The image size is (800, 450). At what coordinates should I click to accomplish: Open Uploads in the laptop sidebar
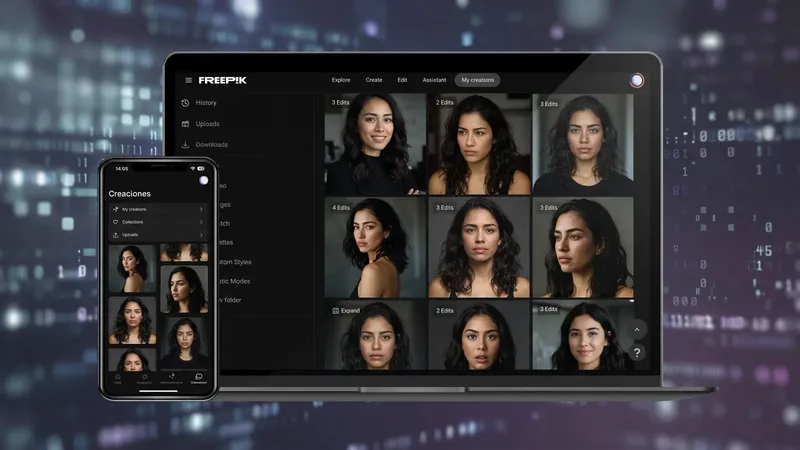pyautogui.click(x=201, y=124)
